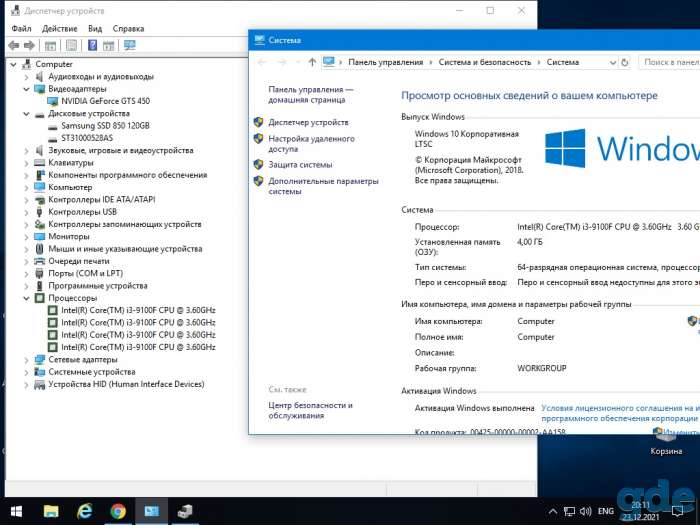Click network tray icon
700x525 pixels.
569,512
